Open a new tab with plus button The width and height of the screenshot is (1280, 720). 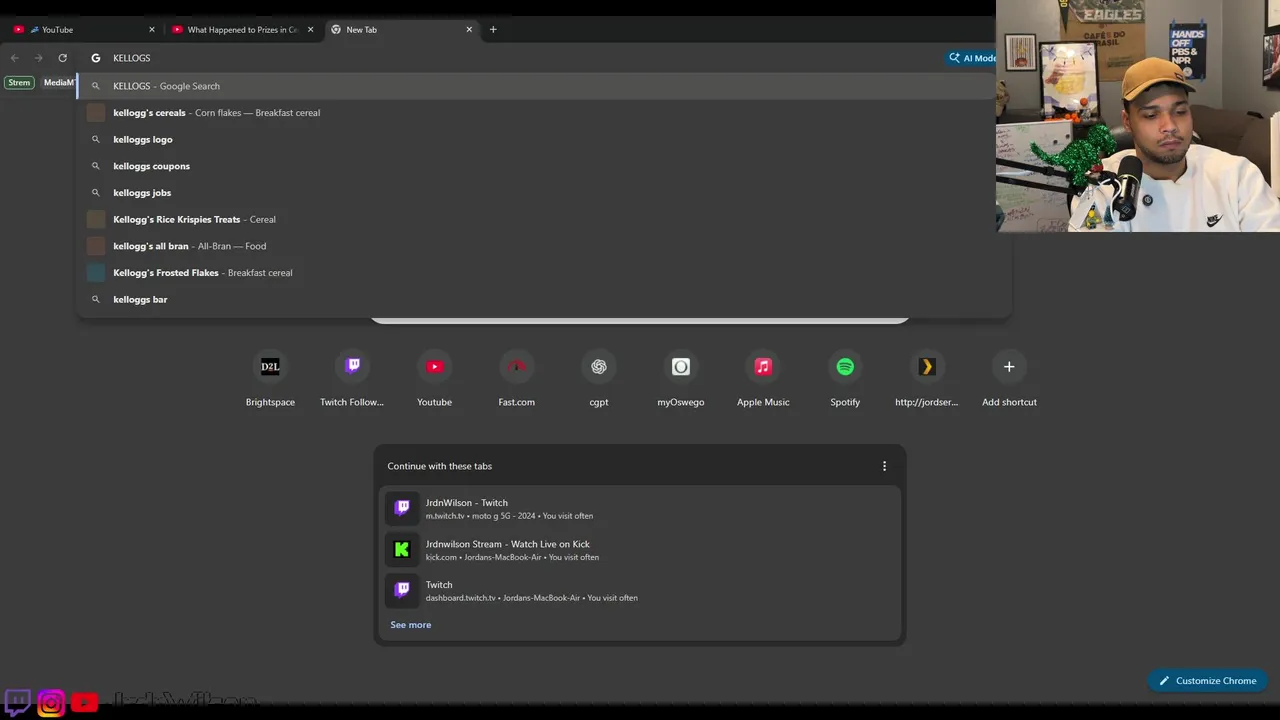click(493, 29)
